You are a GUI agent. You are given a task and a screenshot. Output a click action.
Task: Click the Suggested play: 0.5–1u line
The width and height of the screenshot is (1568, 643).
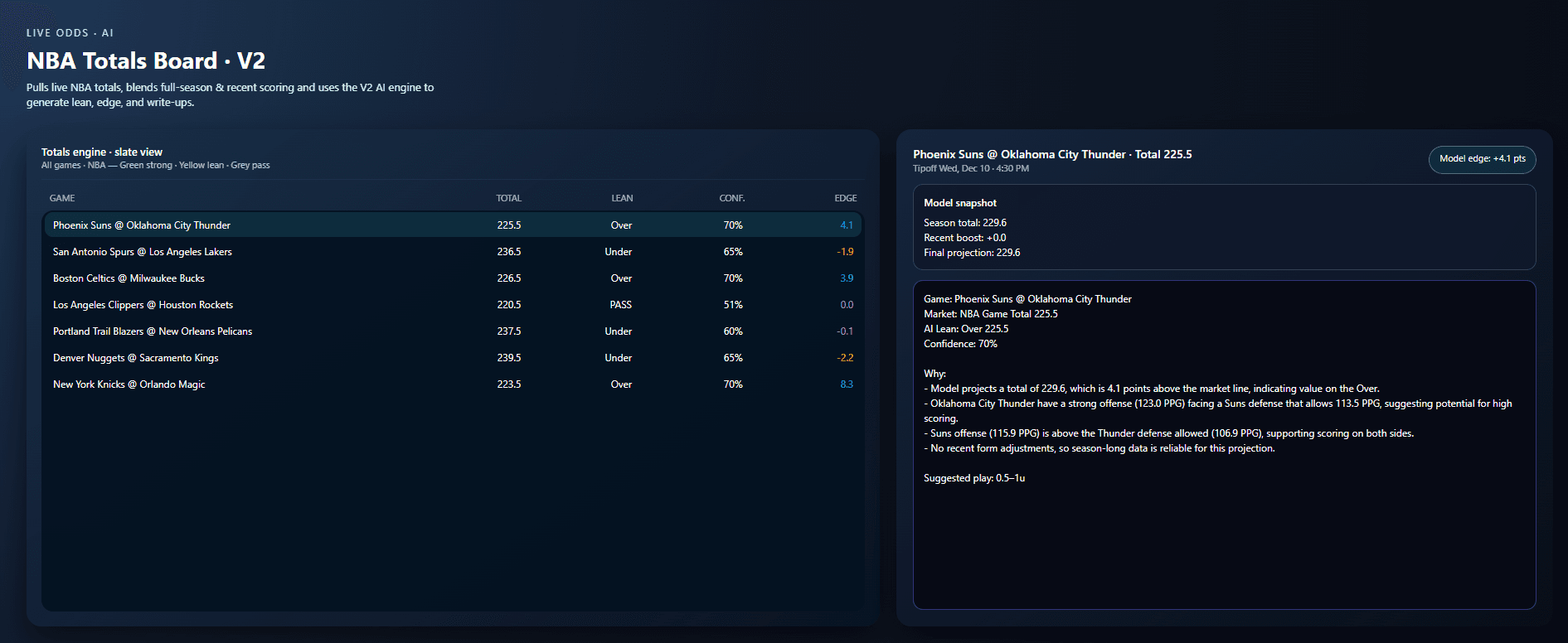(974, 478)
